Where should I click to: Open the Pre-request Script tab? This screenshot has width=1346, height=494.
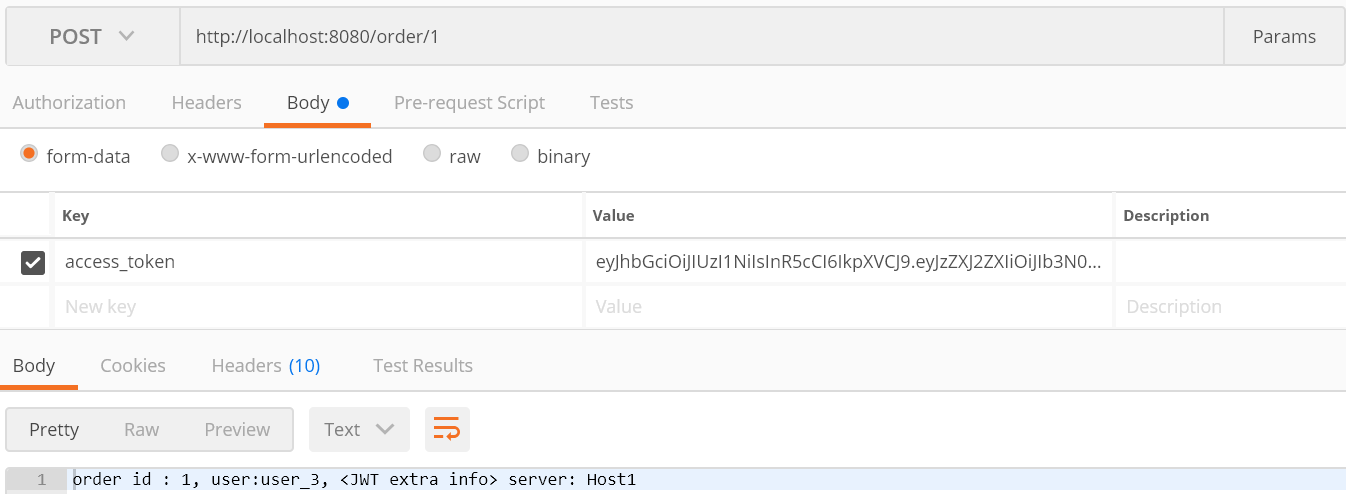click(x=469, y=102)
